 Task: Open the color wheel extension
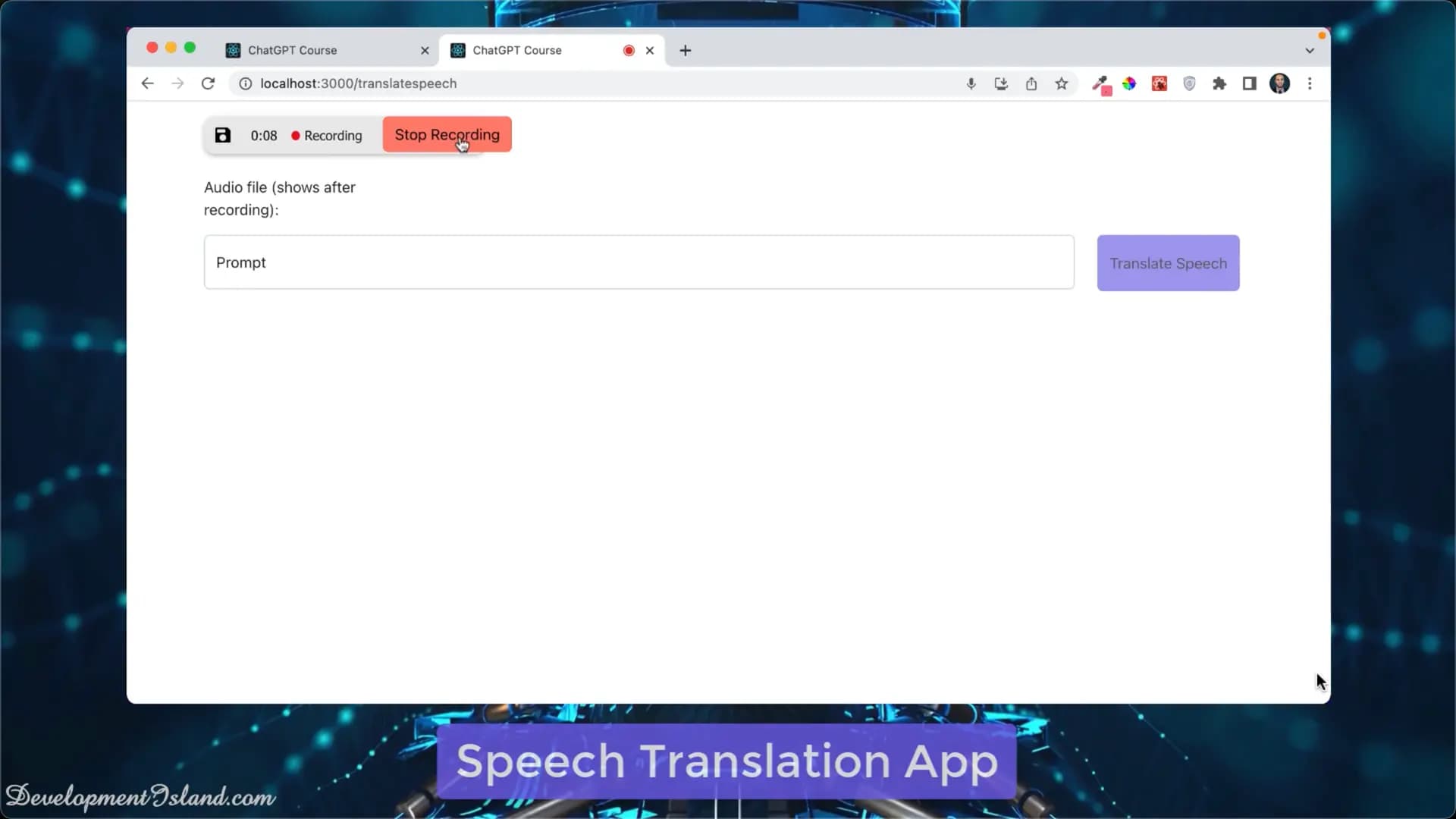tap(1130, 83)
